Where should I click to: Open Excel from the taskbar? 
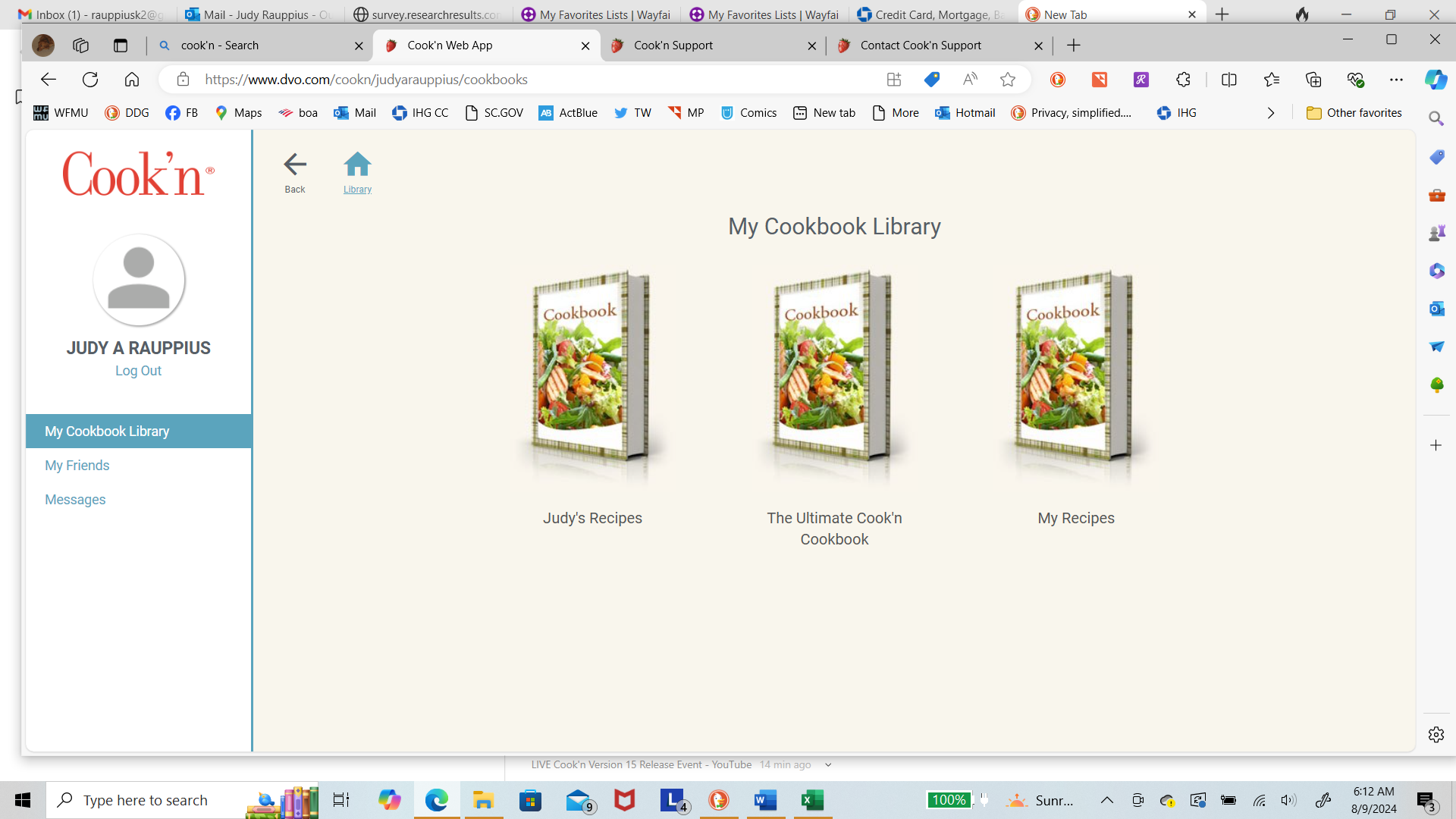(x=812, y=800)
